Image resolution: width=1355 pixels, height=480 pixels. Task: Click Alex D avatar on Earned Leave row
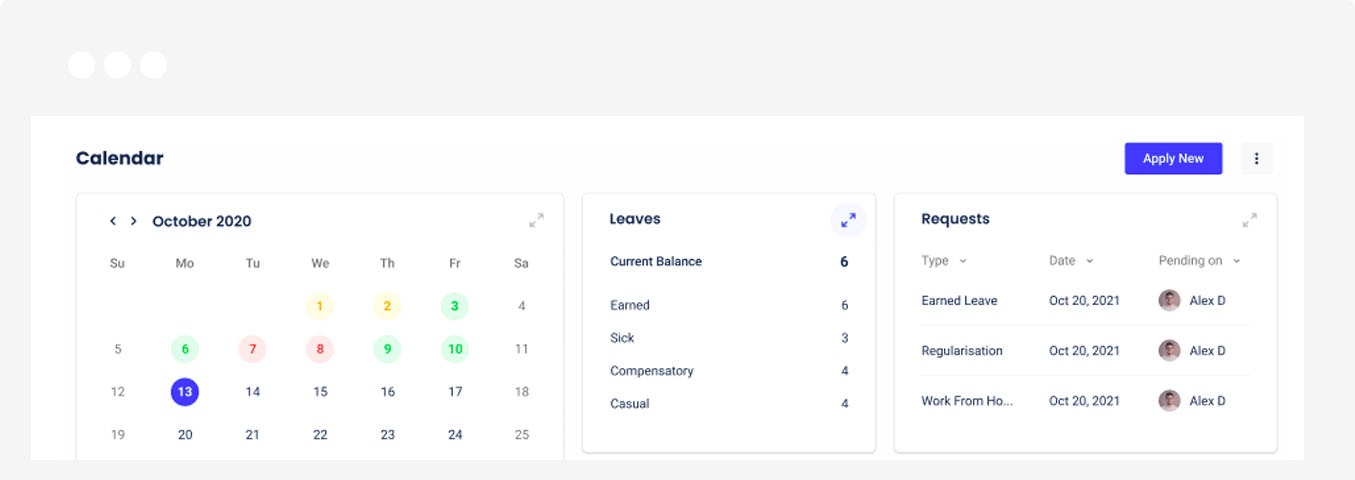1169,300
